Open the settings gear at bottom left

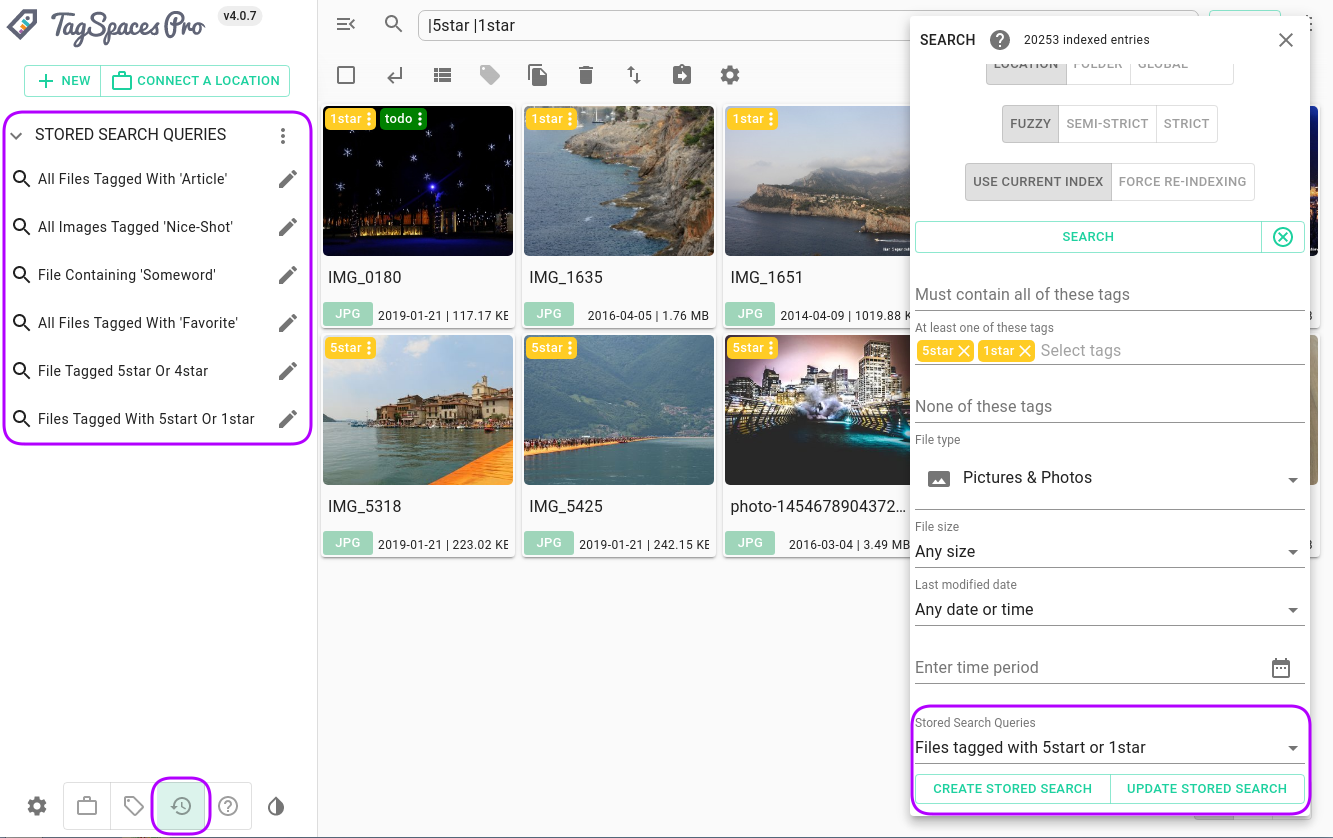(37, 806)
